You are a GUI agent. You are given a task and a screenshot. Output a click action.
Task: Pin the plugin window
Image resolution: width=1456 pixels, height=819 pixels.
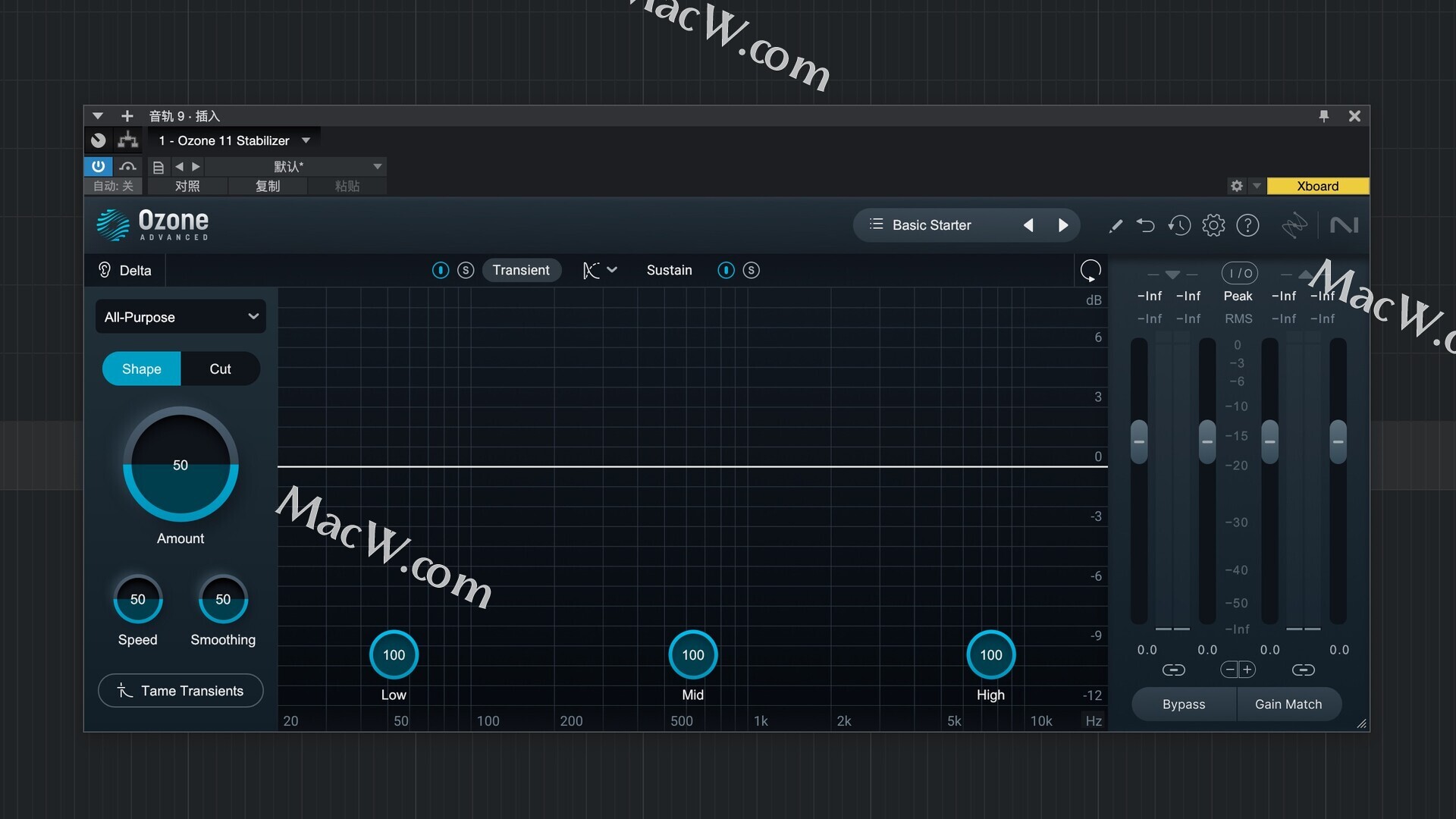point(1324,116)
